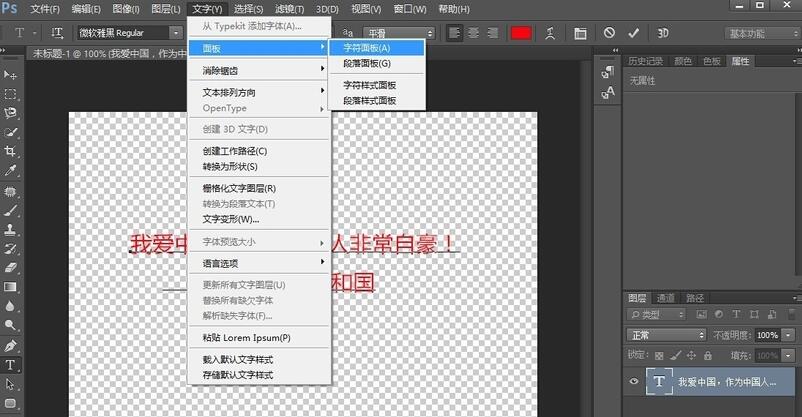This screenshot has height=417, width=802.
Task: Cancel current text edits
Action: pos(609,33)
